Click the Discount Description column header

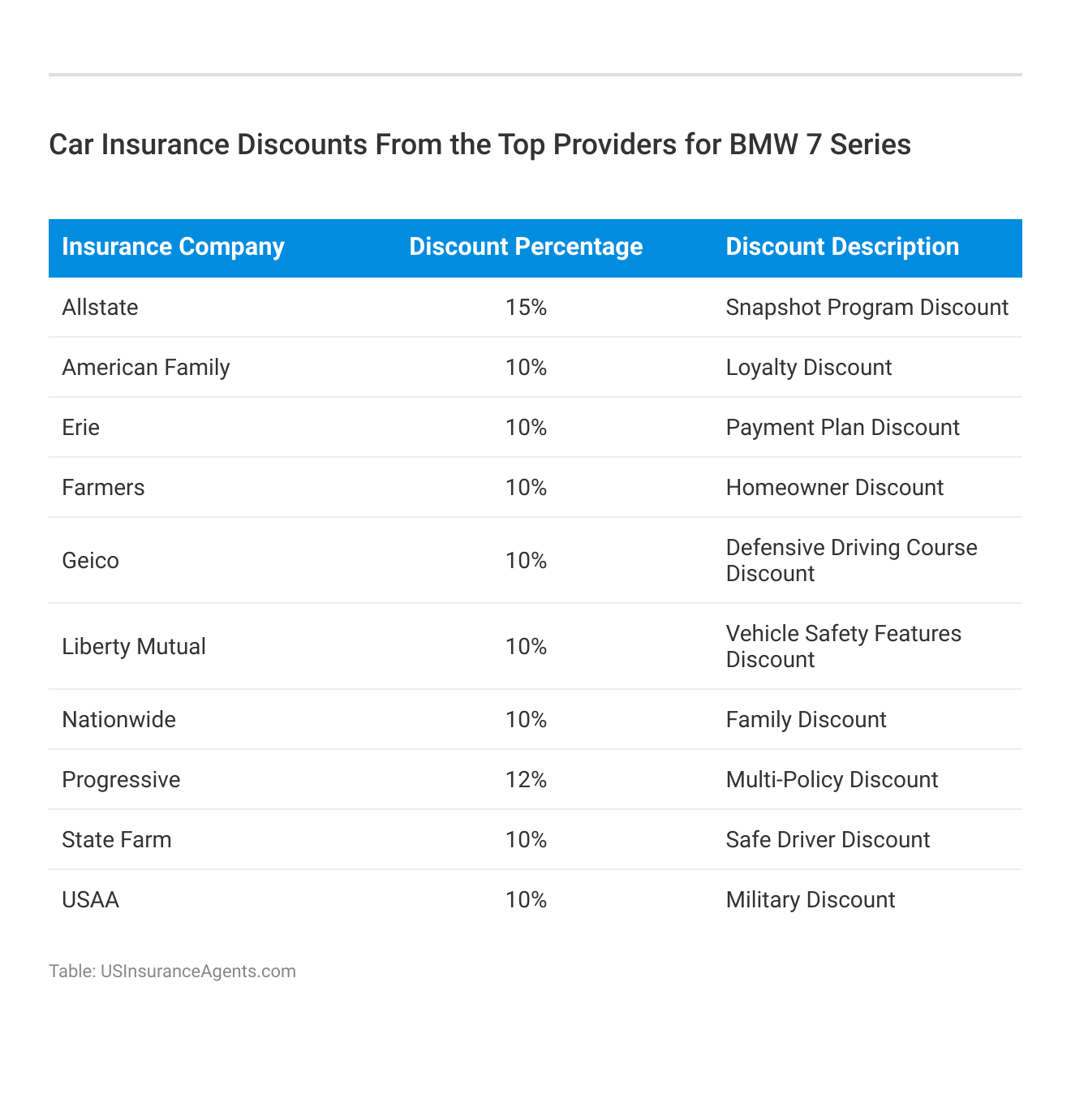tap(842, 247)
